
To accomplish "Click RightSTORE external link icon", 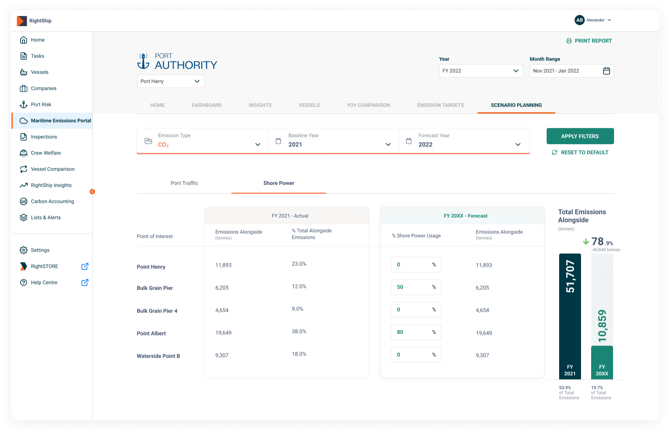I will (85, 266).
